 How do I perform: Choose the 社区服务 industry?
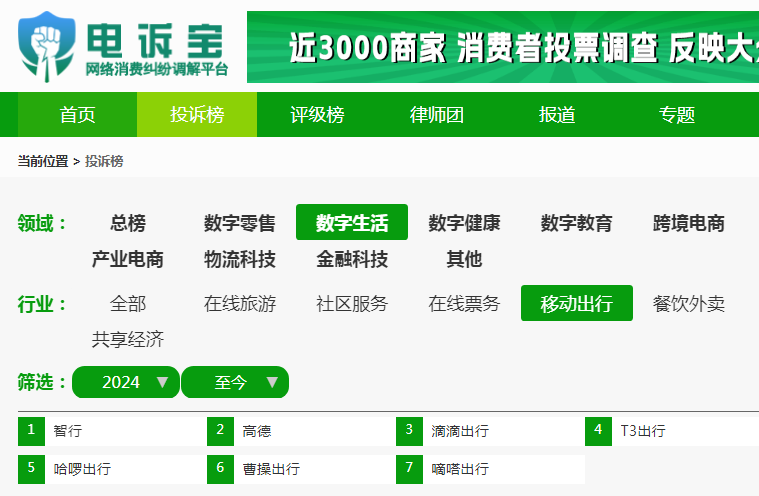[352, 303]
